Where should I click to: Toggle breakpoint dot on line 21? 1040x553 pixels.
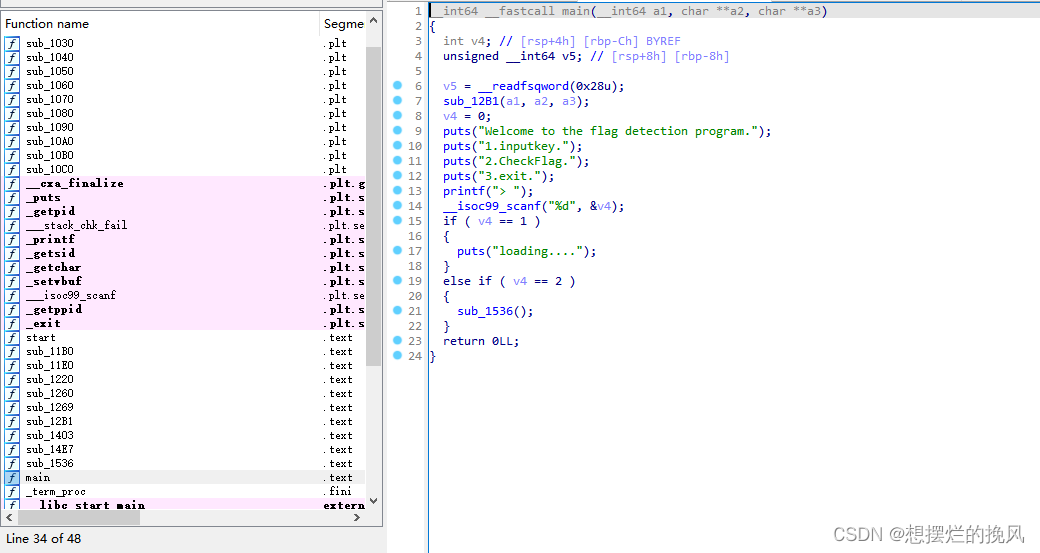pyautogui.click(x=397, y=310)
